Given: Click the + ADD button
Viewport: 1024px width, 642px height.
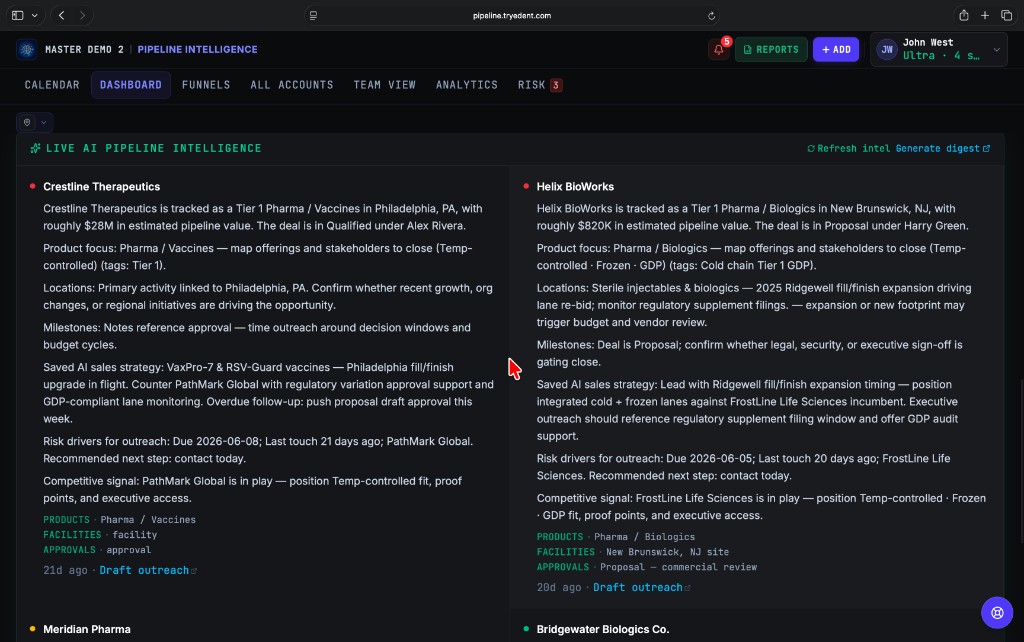Looking at the screenshot, I should pos(836,50).
